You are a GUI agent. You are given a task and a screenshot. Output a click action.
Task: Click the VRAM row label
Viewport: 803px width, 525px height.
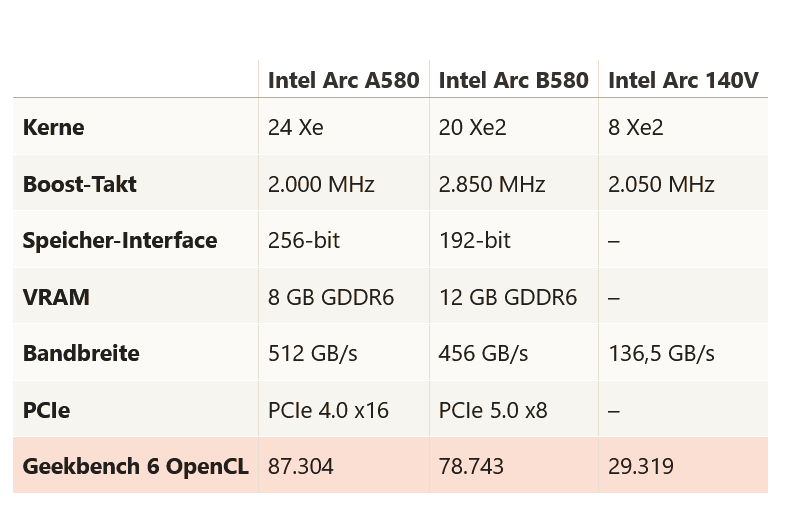(x=56, y=297)
